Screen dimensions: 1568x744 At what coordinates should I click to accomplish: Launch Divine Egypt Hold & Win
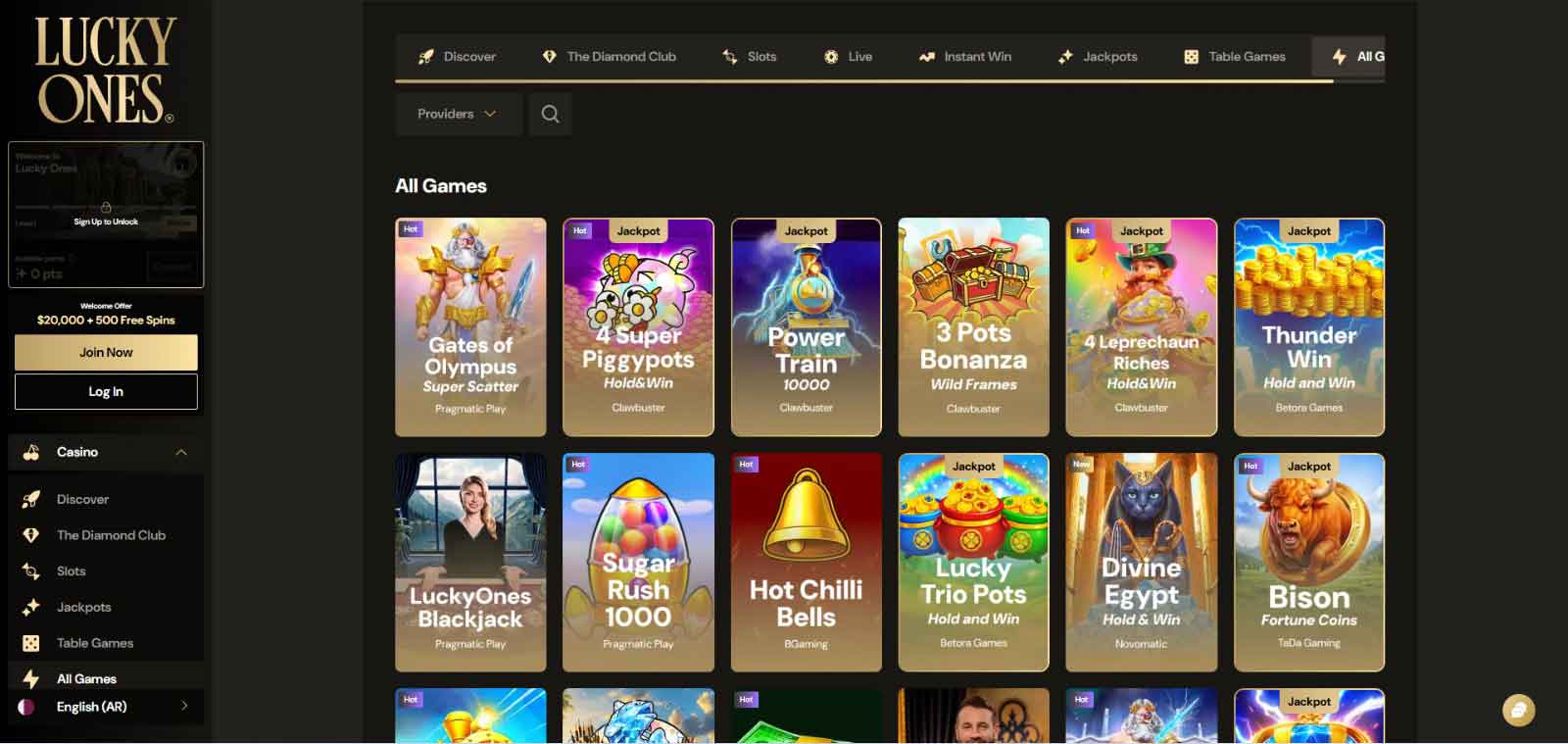coord(1141,563)
